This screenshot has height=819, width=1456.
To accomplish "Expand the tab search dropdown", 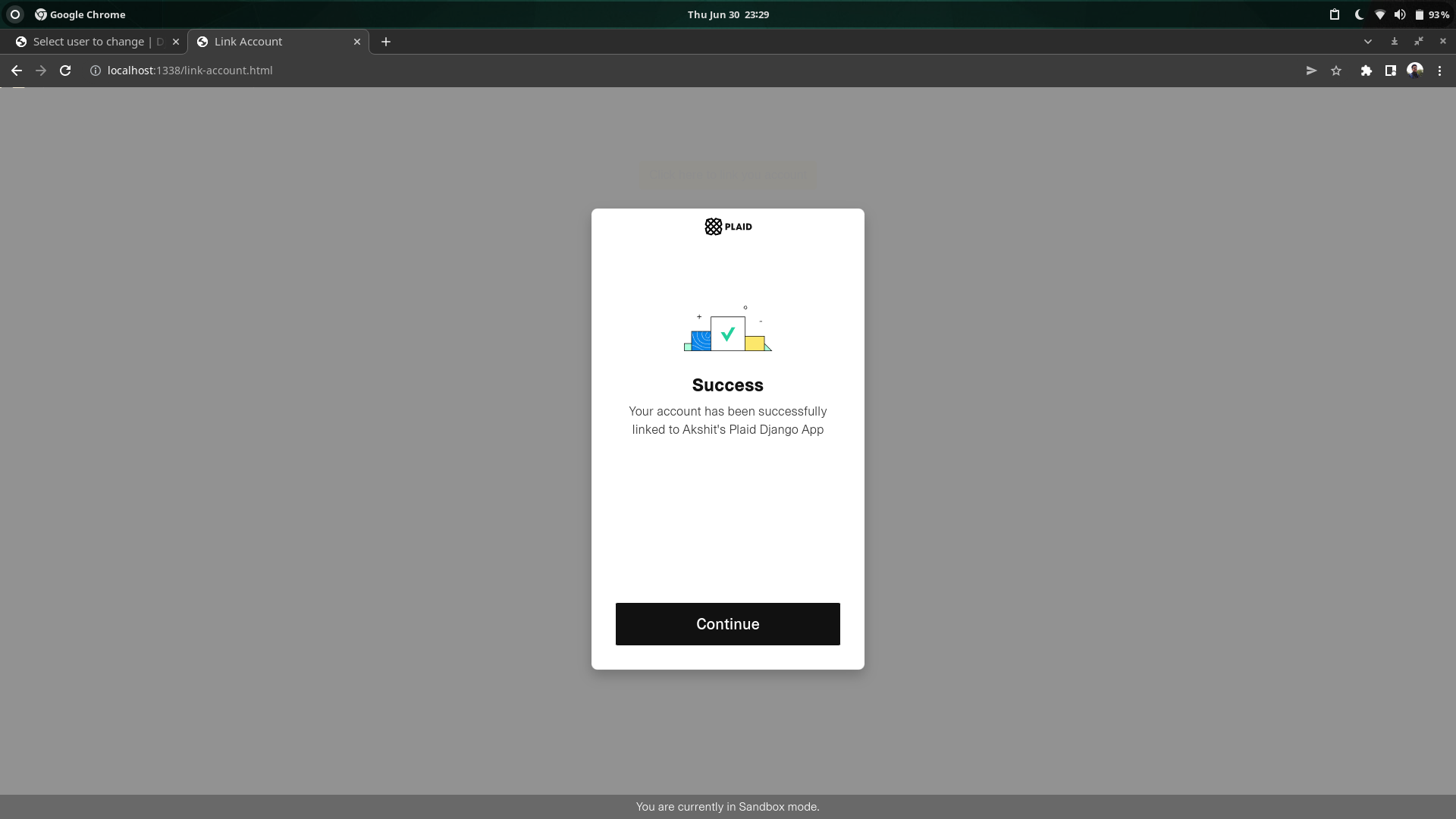I will [1367, 42].
